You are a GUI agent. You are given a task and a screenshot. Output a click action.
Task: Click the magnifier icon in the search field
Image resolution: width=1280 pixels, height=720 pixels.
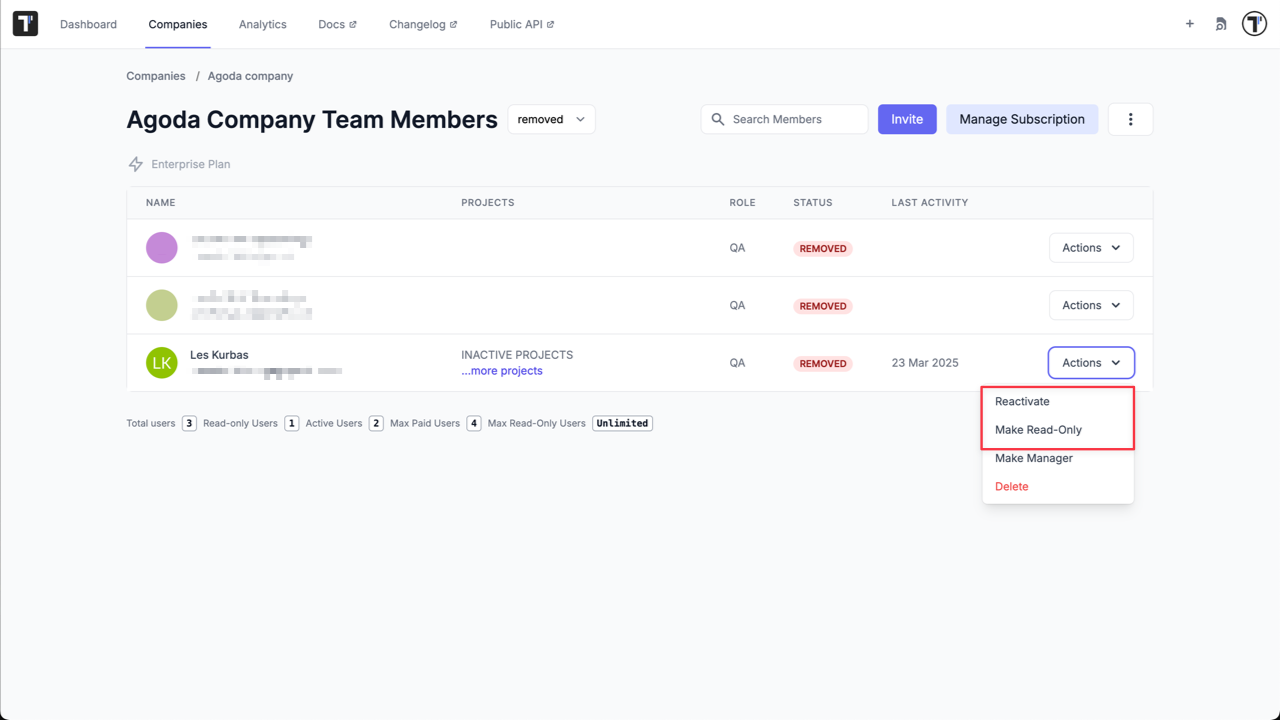pos(718,119)
